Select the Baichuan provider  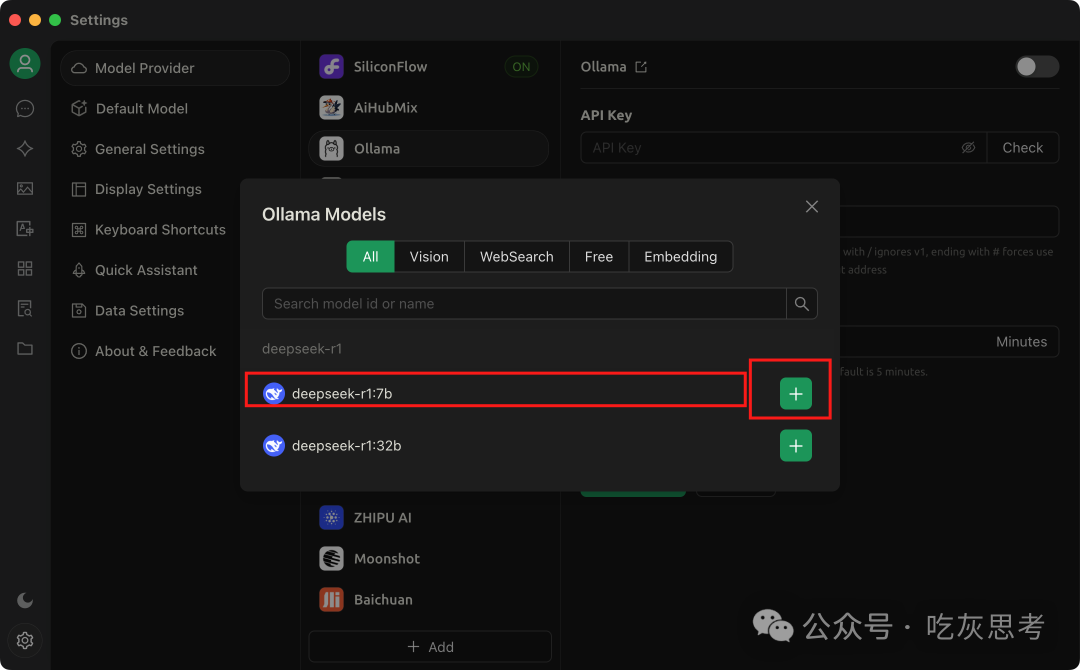coord(428,600)
